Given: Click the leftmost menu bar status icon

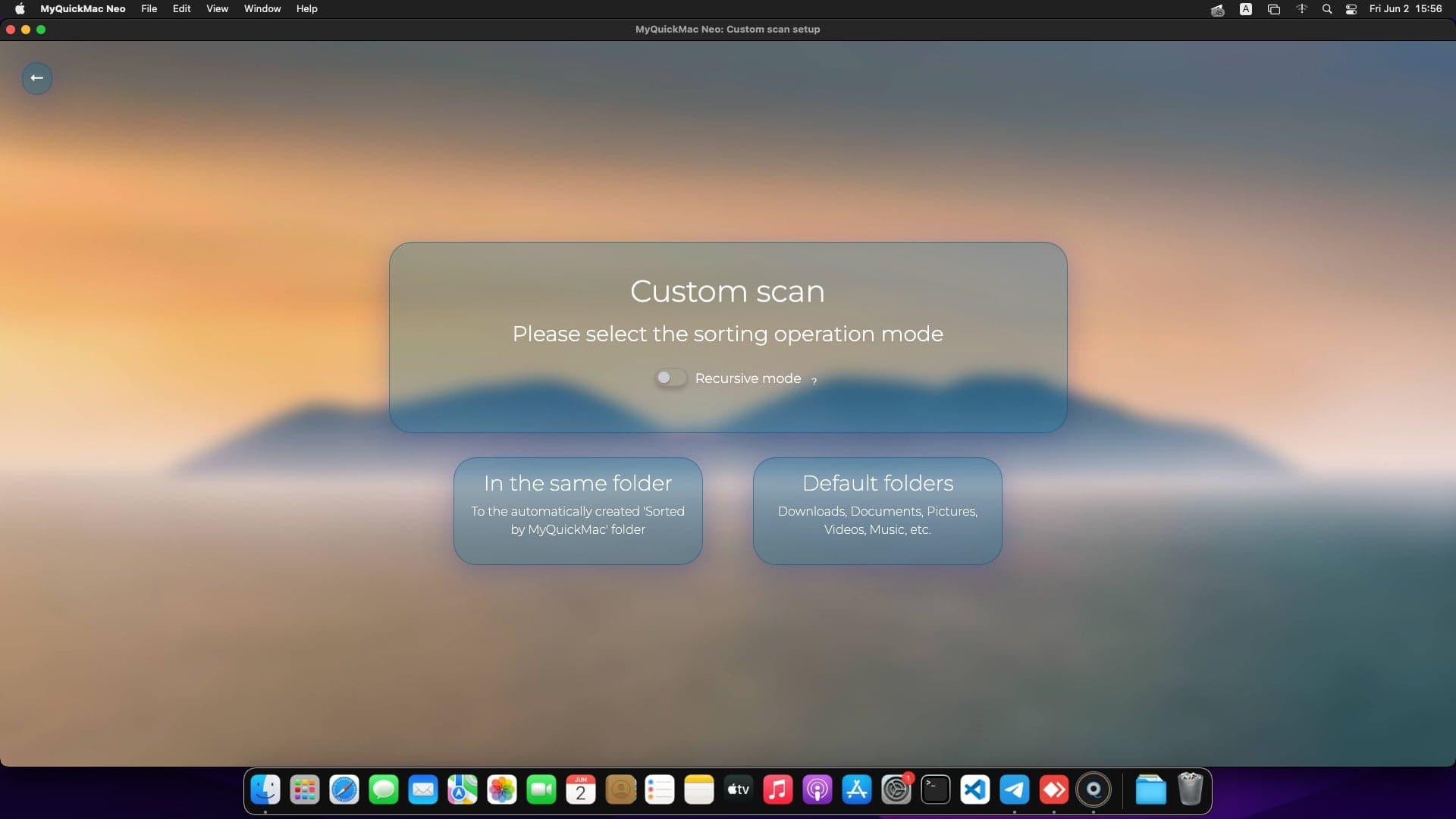Looking at the screenshot, I should pos(1218,9).
